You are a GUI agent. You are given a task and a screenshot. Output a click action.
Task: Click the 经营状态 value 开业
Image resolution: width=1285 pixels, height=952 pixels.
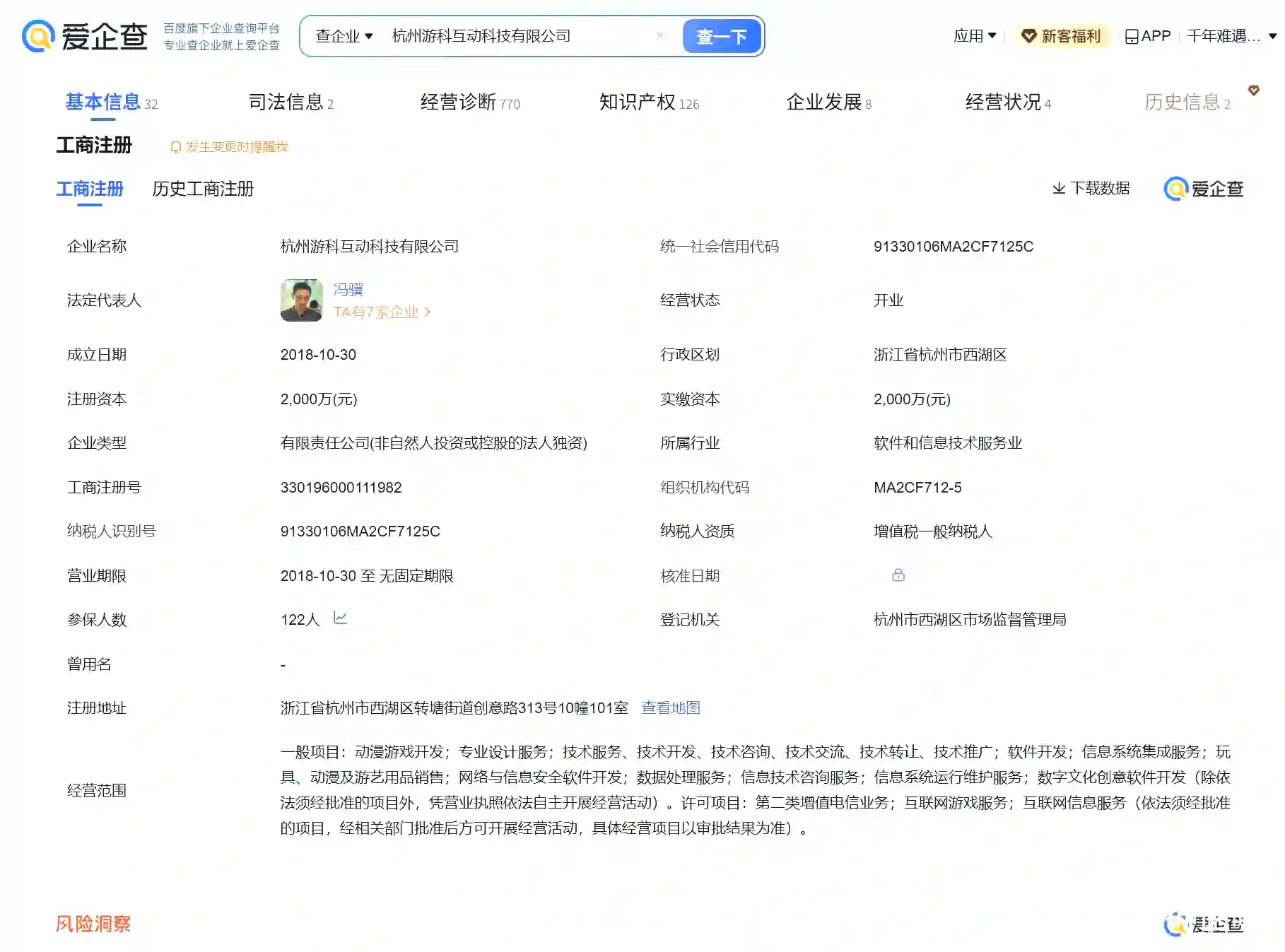tap(888, 300)
